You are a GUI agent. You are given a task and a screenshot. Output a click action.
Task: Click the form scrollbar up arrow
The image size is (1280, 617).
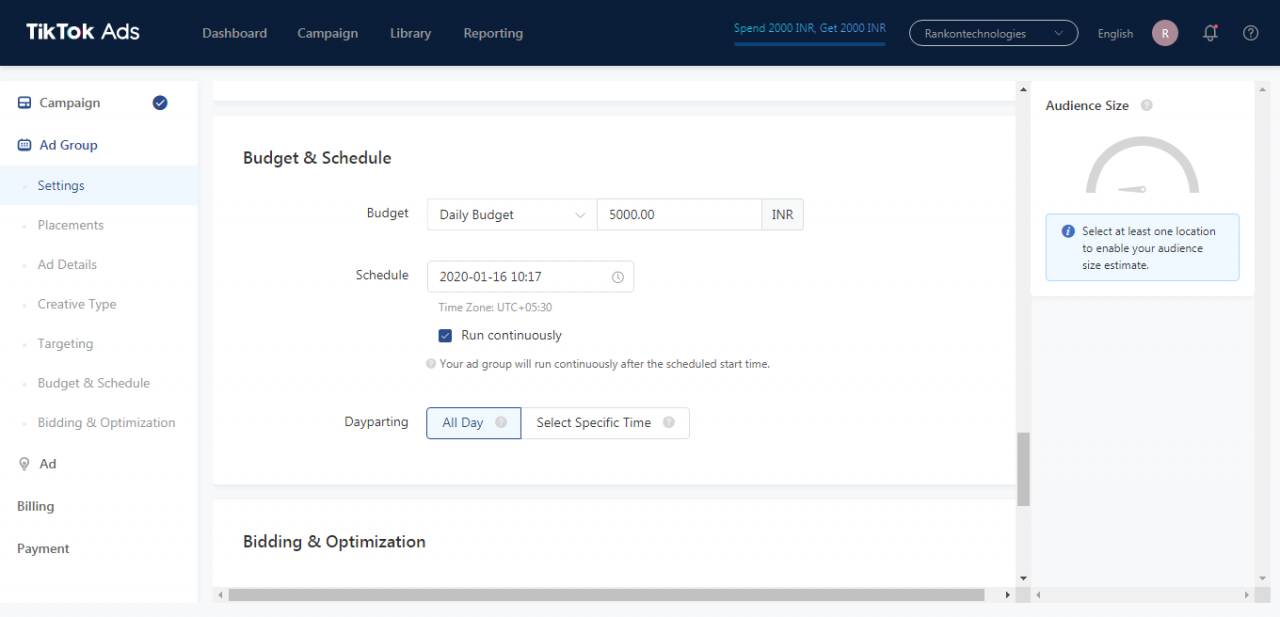[x=1023, y=88]
